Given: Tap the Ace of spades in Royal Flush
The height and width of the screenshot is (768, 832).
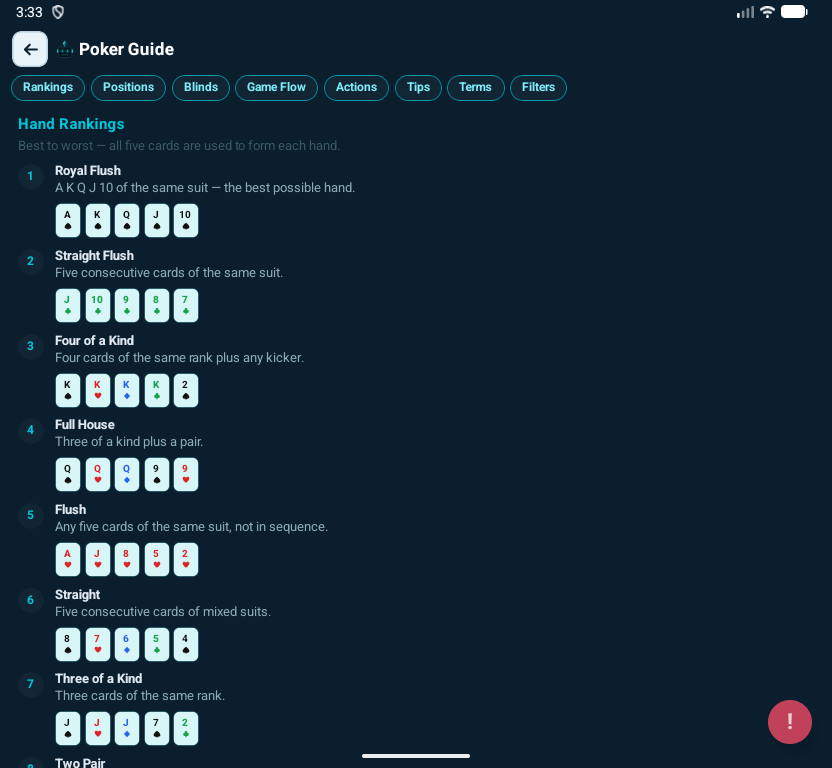Looking at the screenshot, I should 68,220.
